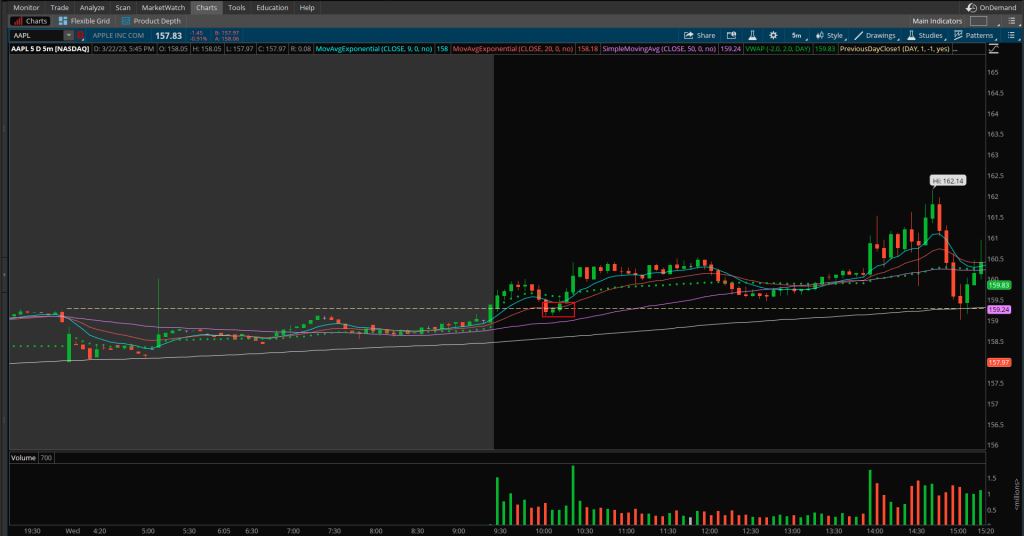1024x536 pixels.
Task: Click the flask icon beside Share
Action: pyautogui.click(x=752, y=35)
